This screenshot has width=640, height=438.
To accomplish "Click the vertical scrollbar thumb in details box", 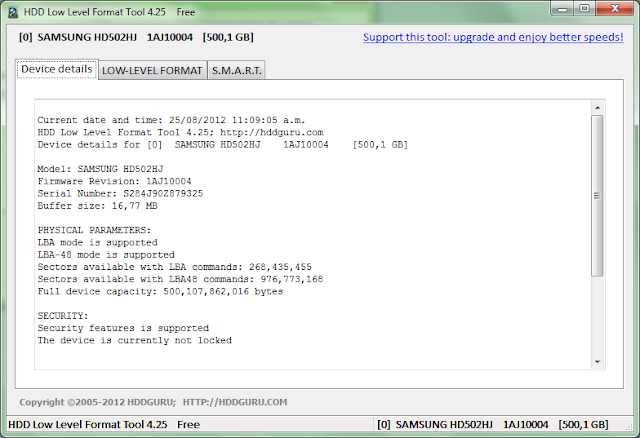I will (x=597, y=196).
